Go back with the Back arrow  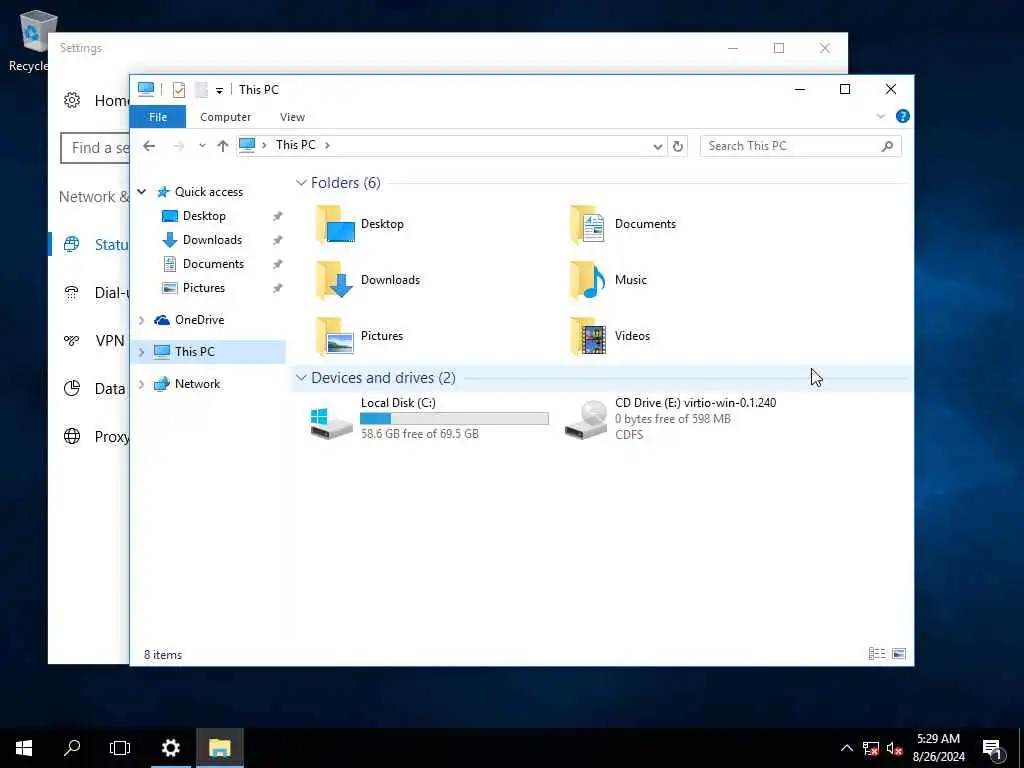pos(149,146)
